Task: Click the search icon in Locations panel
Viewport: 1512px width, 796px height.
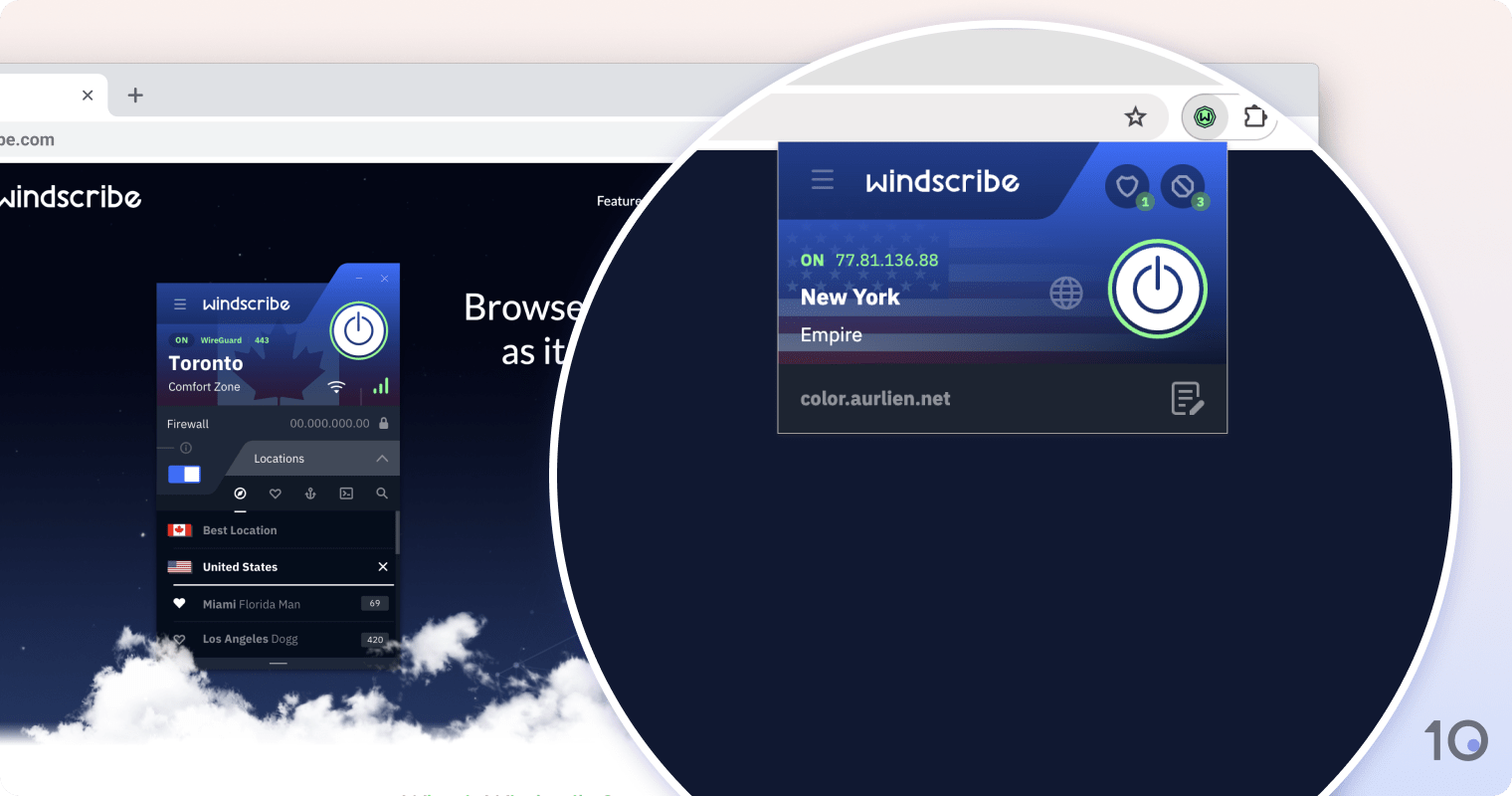Action: point(382,493)
